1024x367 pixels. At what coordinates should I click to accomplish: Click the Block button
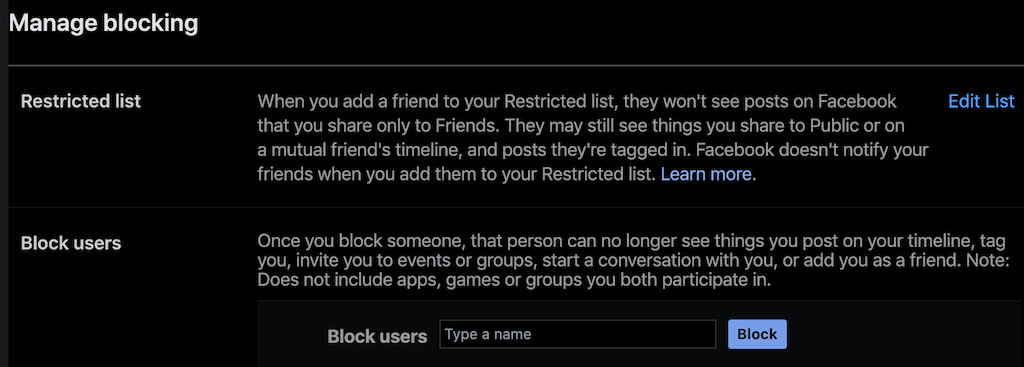coord(757,334)
